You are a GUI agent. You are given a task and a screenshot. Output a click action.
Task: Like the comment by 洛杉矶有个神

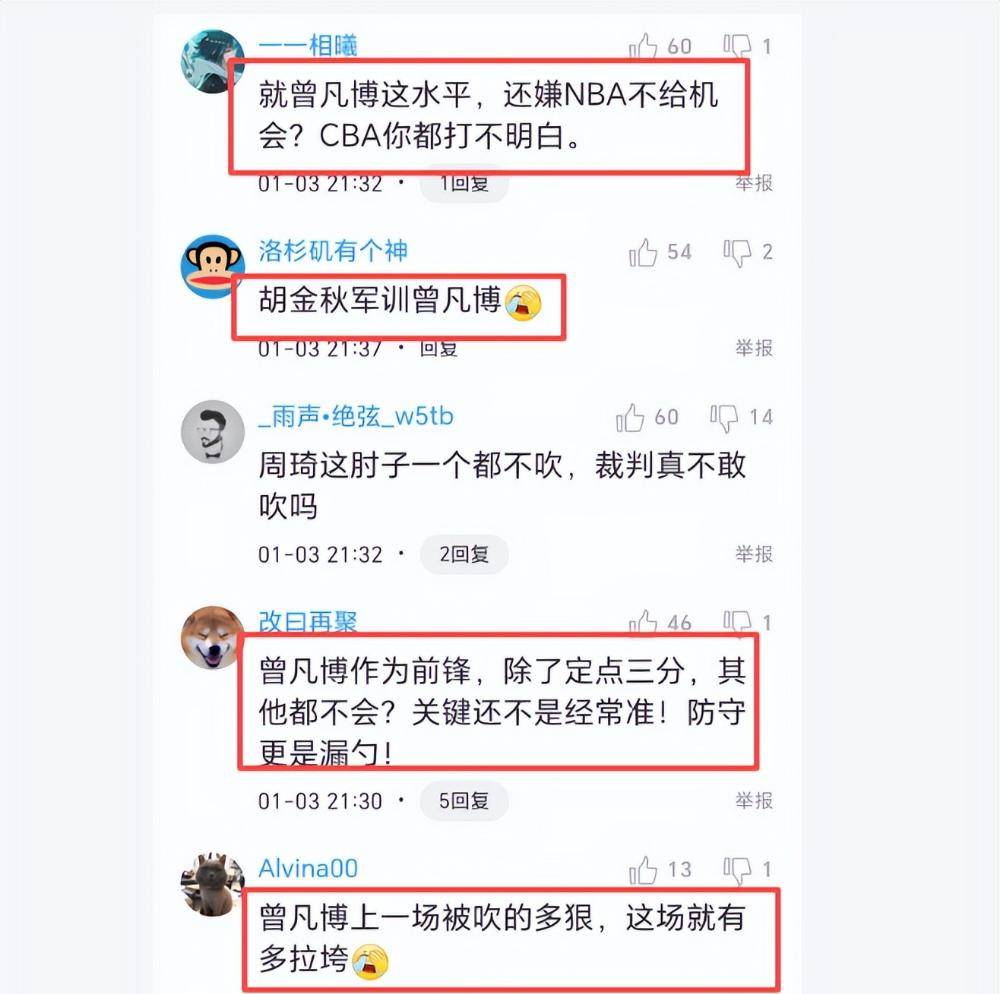(643, 252)
